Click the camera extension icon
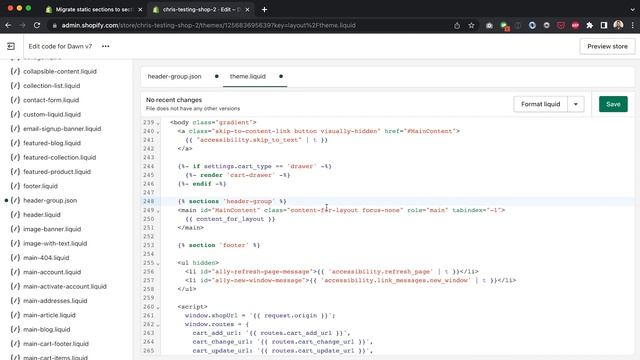Image resolution: width=640 pixels, height=360 pixels. point(489,25)
